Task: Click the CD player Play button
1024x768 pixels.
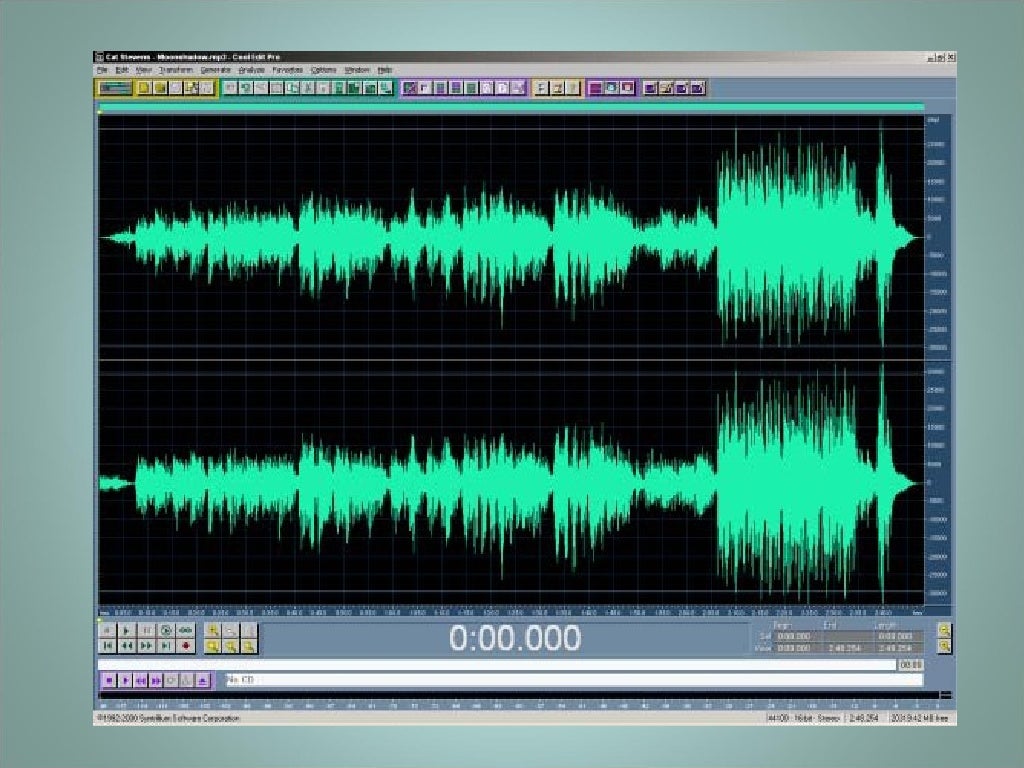Action: pyautogui.click(x=125, y=680)
